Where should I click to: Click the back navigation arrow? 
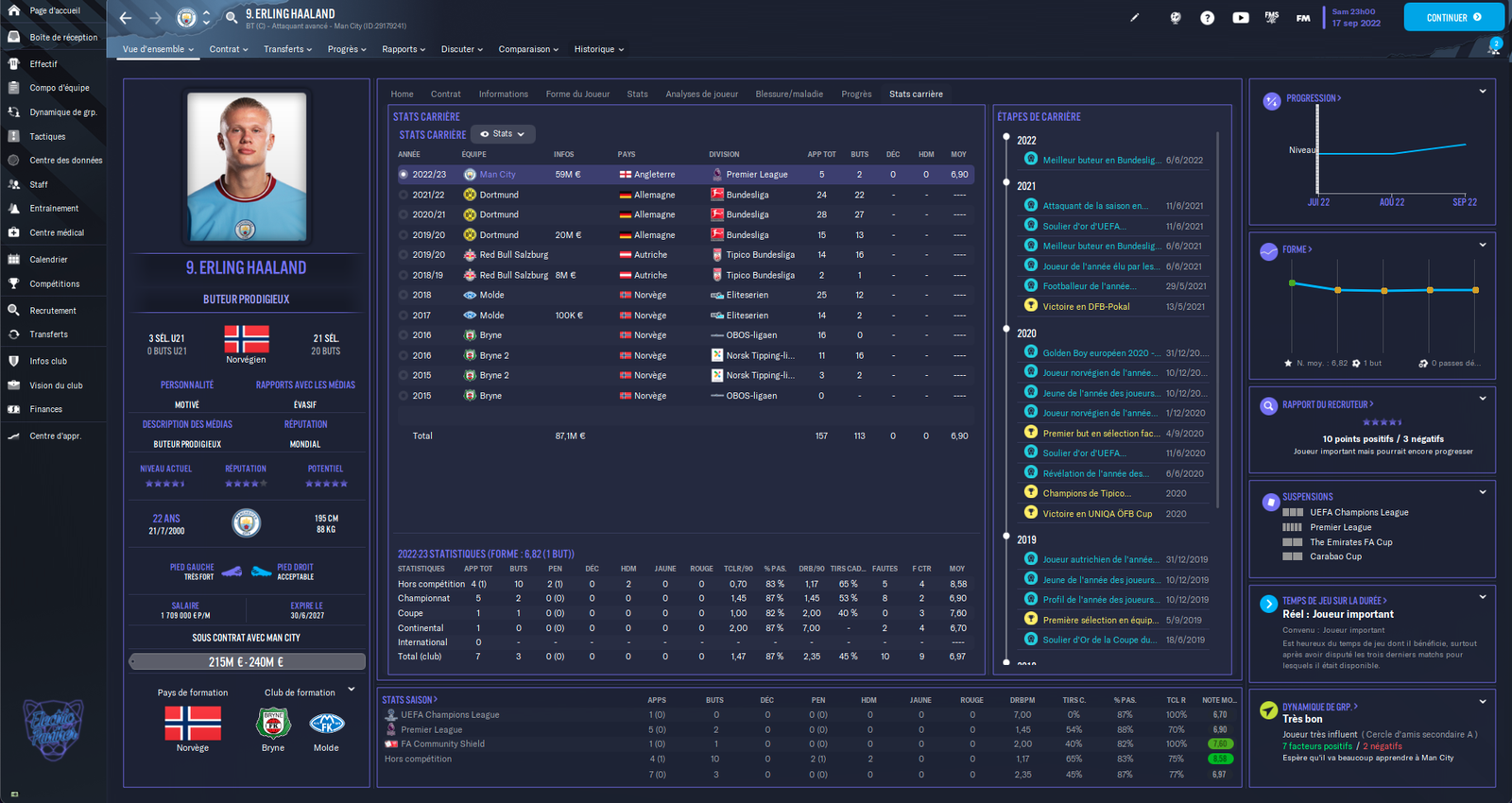pyautogui.click(x=126, y=18)
